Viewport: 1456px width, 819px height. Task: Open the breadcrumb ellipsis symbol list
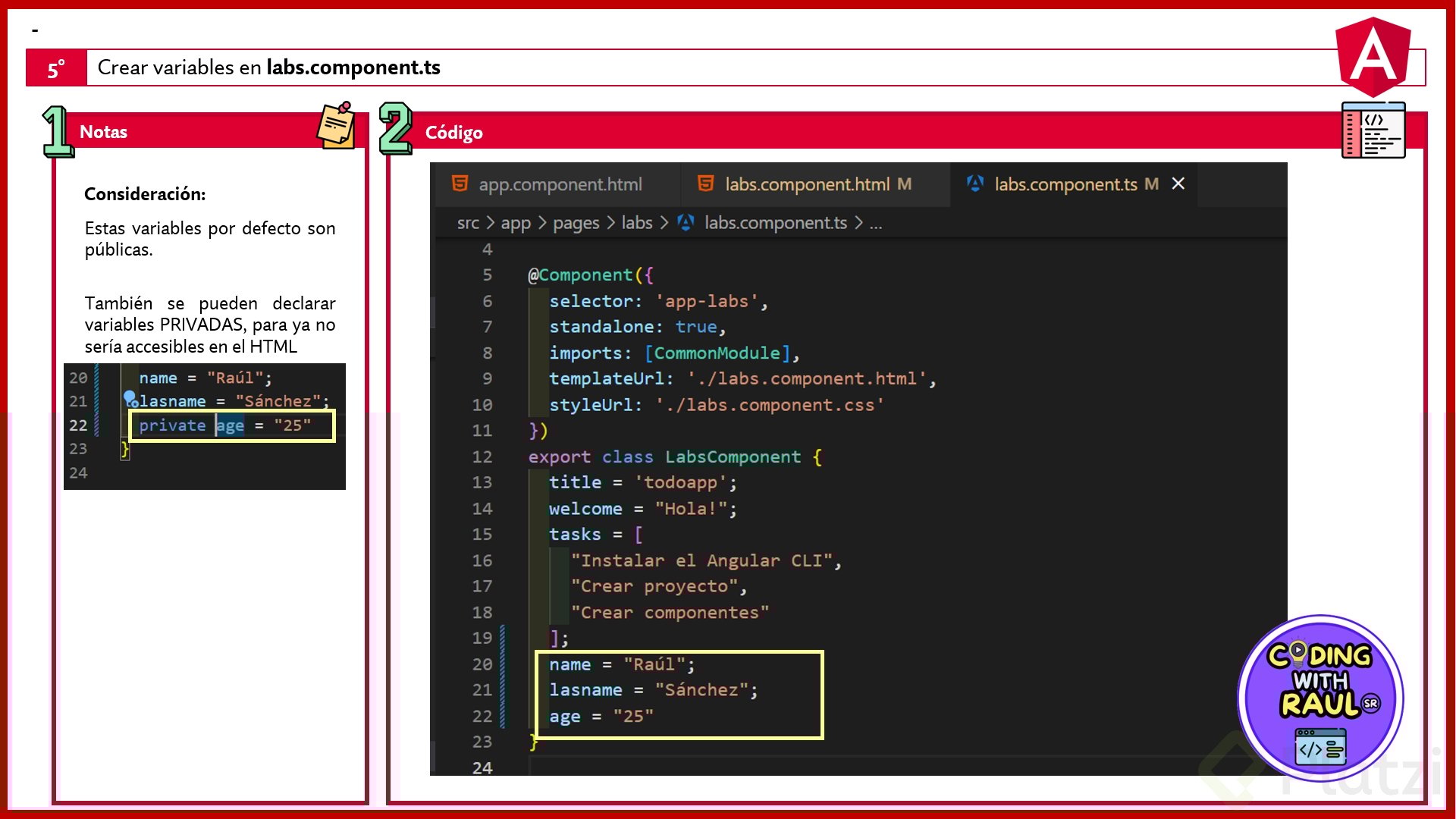point(875,223)
